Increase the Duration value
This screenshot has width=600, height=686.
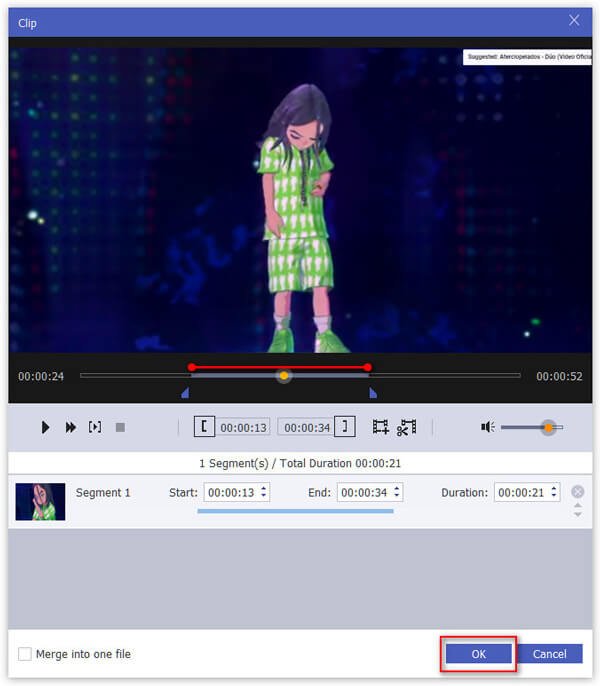coord(554,488)
